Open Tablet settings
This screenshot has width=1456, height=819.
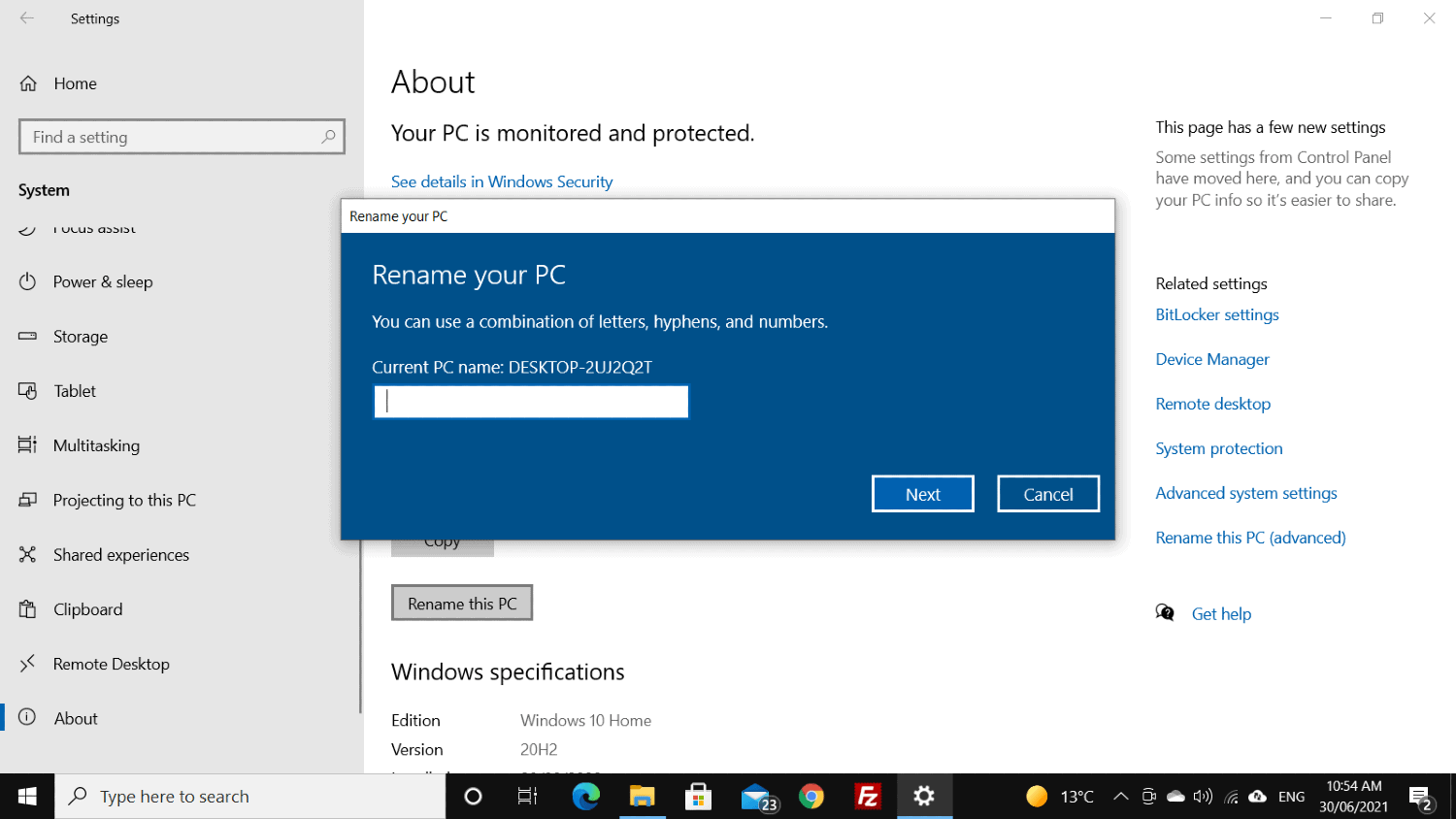(74, 391)
